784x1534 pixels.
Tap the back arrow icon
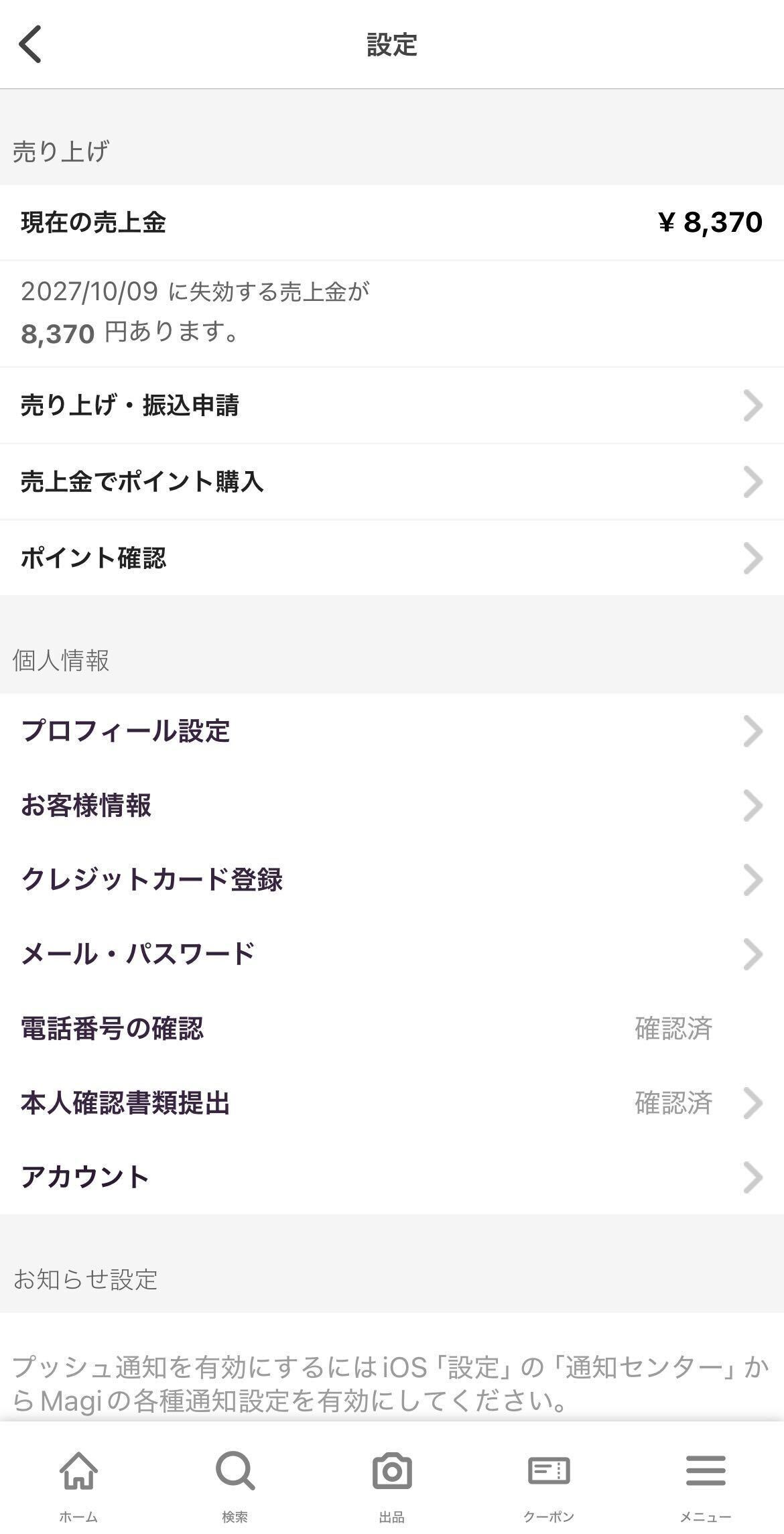pyautogui.click(x=31, y=44)
